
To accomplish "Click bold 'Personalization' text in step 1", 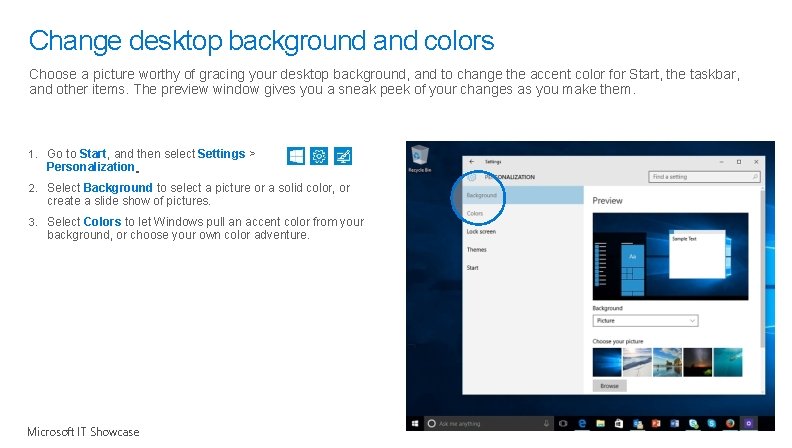I will [x=90, y=167].
